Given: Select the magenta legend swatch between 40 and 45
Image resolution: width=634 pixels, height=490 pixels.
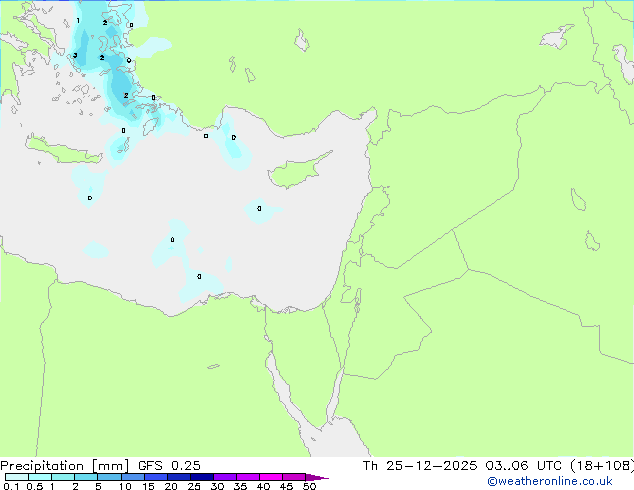Looking at the screenshot, I should pos(271,477).
